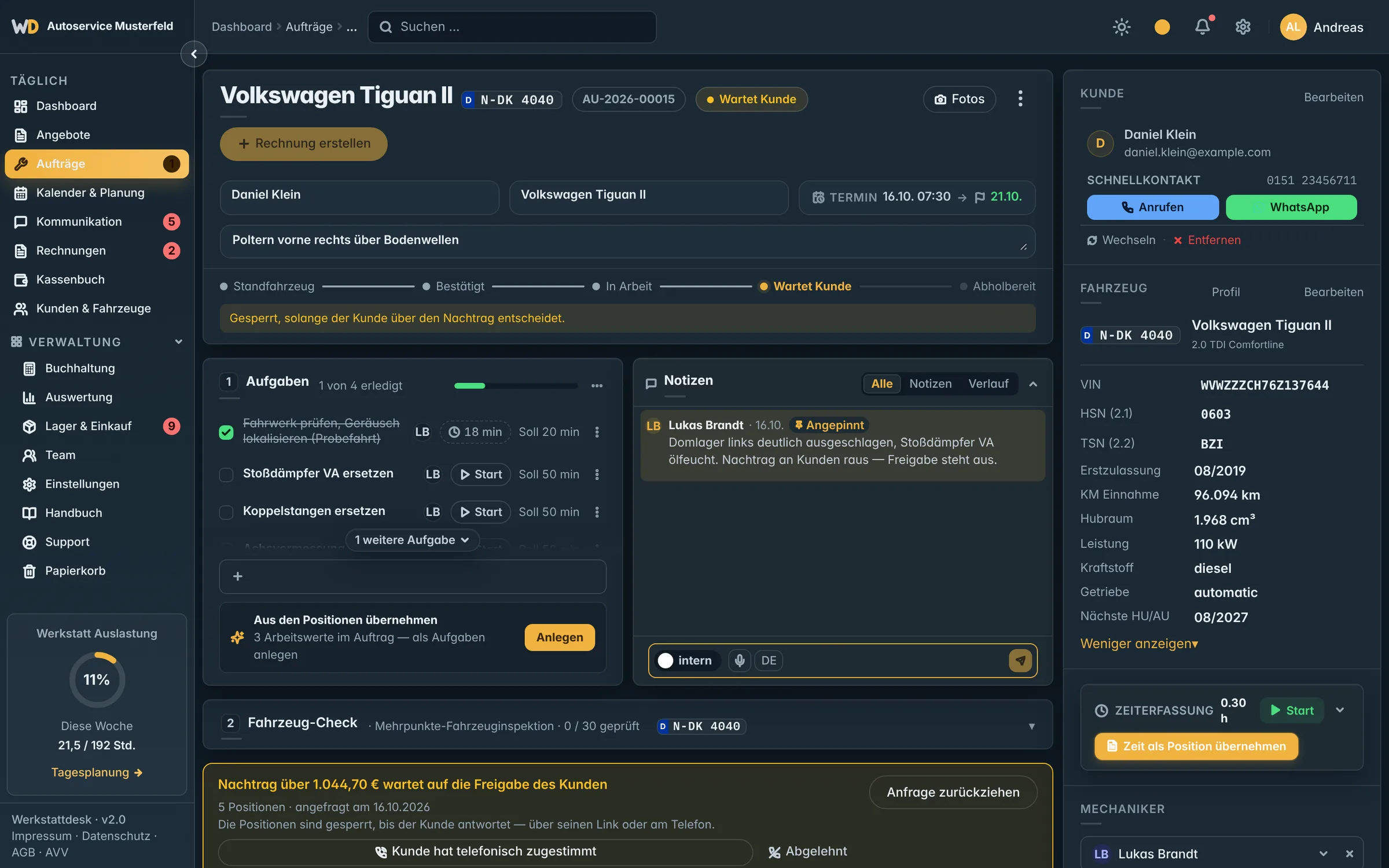Collapse the sidebar with the arrow button
1389x868 pixels.
[x=194, y=54]
